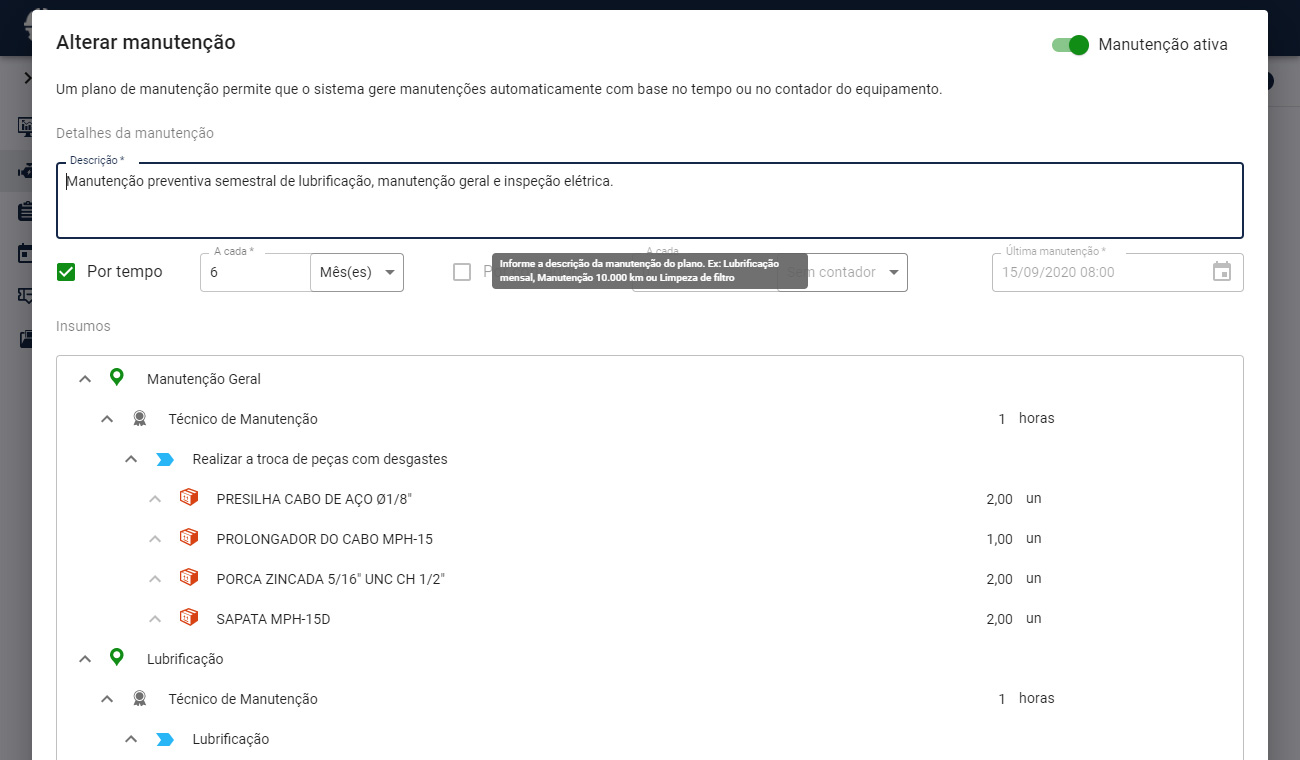Open the date picker for Última manutenção
Image resolution: width=1300 pixels, height=760 pixels.
(1221, 272)
